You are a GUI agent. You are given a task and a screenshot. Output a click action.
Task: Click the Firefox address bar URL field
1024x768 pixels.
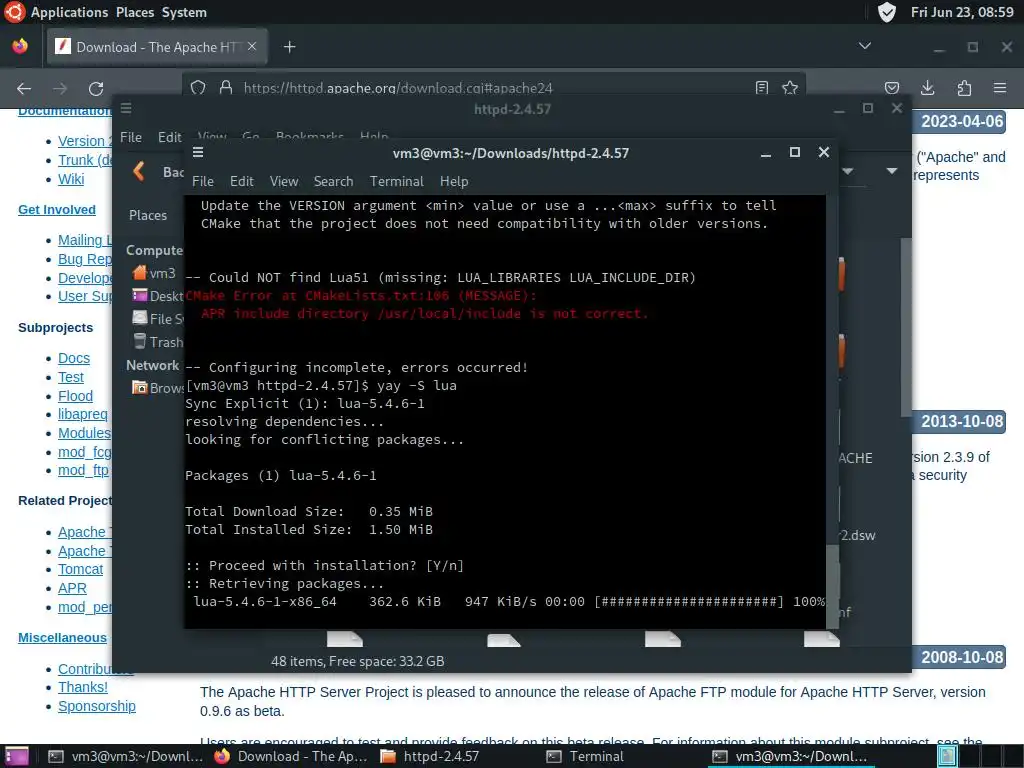(493, 88)
